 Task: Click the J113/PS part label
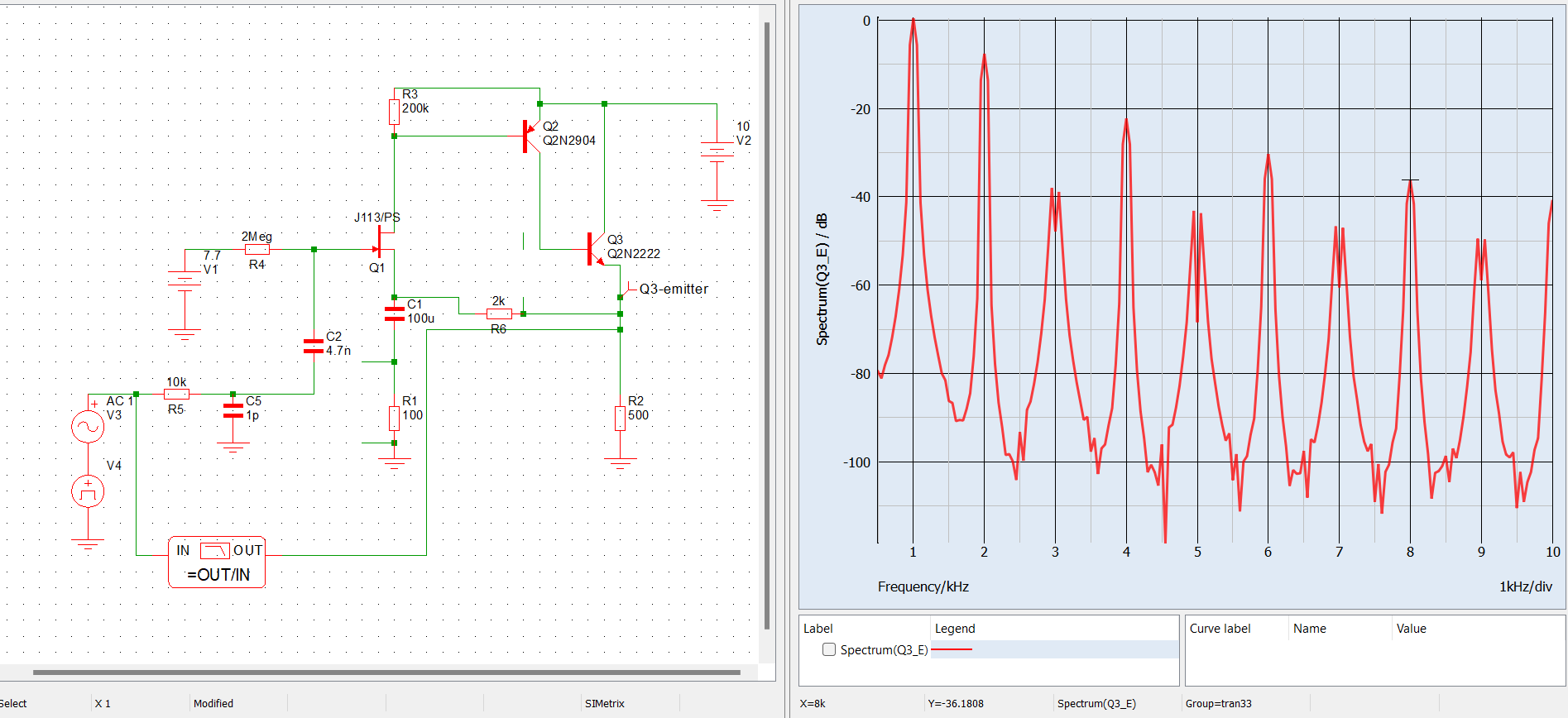pos(377,218)
